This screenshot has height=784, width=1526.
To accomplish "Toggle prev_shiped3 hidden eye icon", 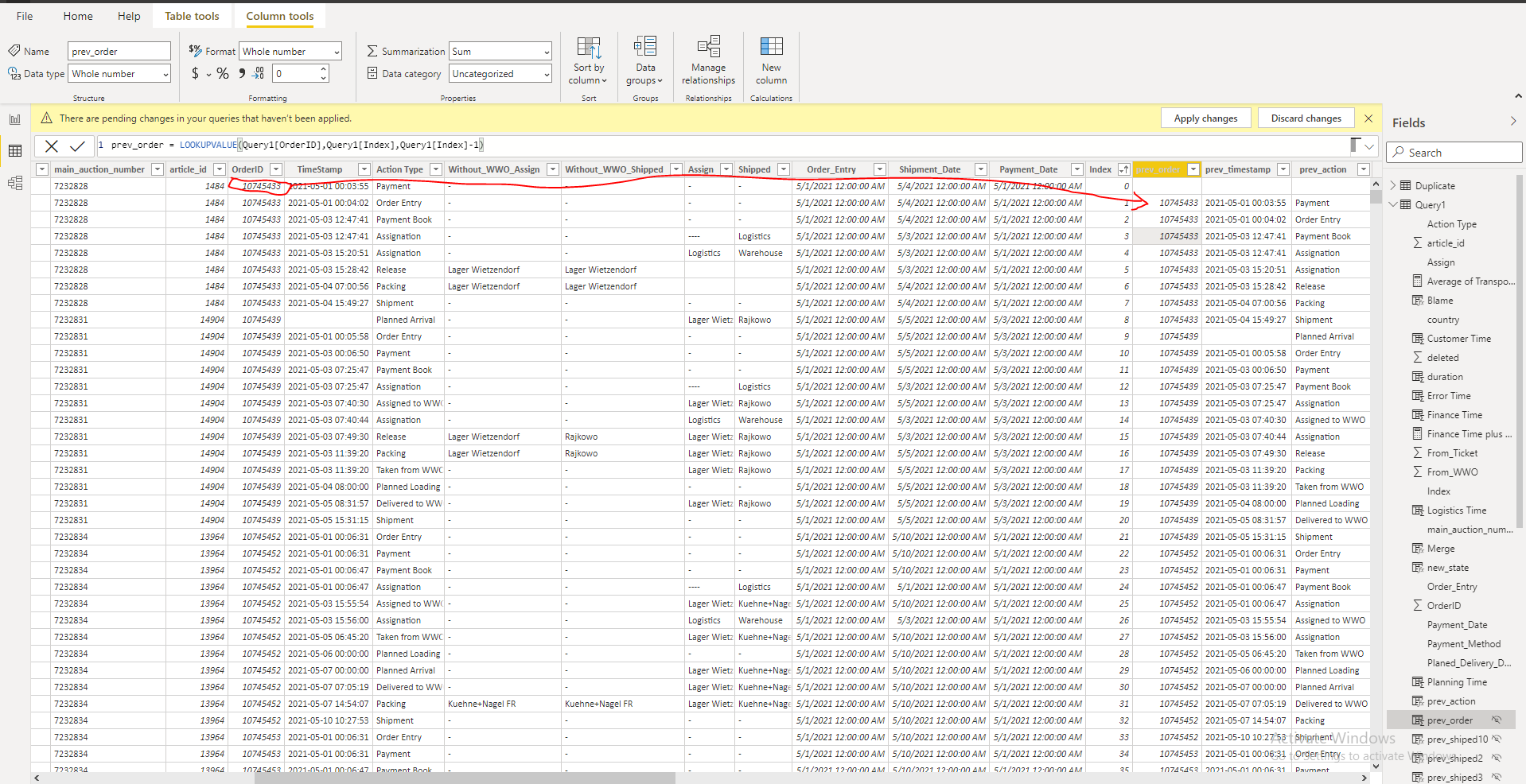I will click(1497, 778).
